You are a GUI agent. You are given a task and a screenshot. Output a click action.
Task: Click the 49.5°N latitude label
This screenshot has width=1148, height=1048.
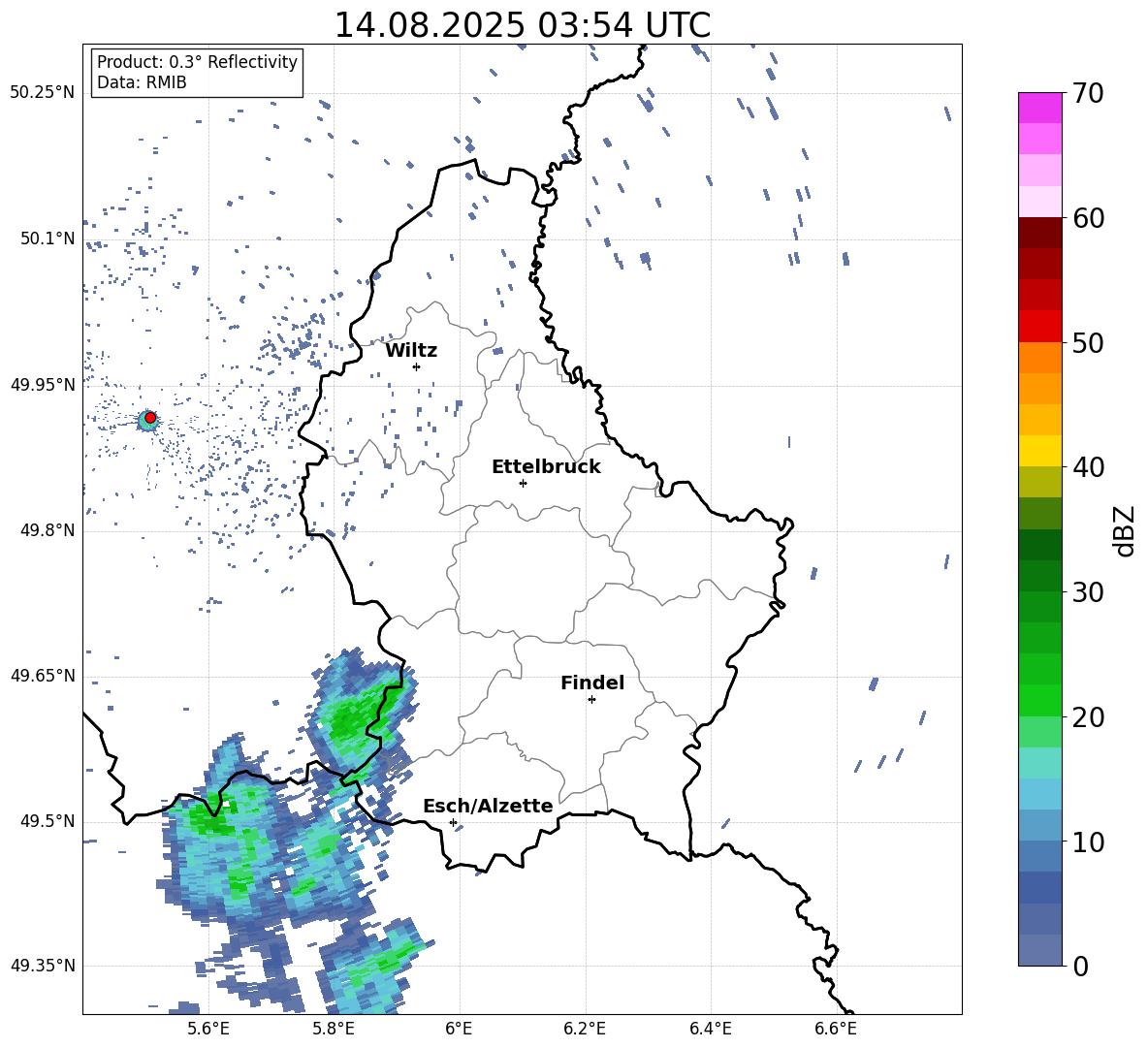coord(48,822)
